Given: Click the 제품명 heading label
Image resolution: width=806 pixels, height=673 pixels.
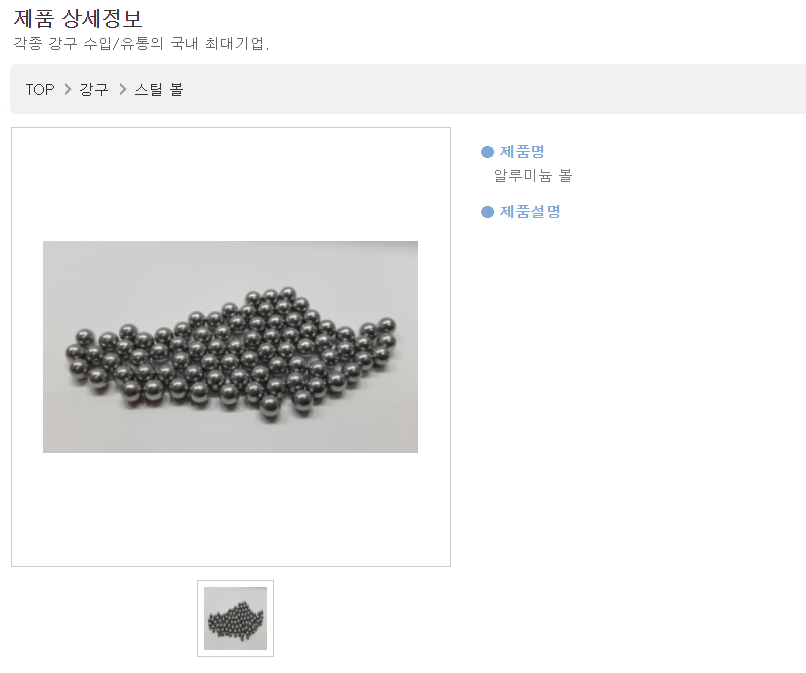Looking at the screenshot, I should point(522,152).
